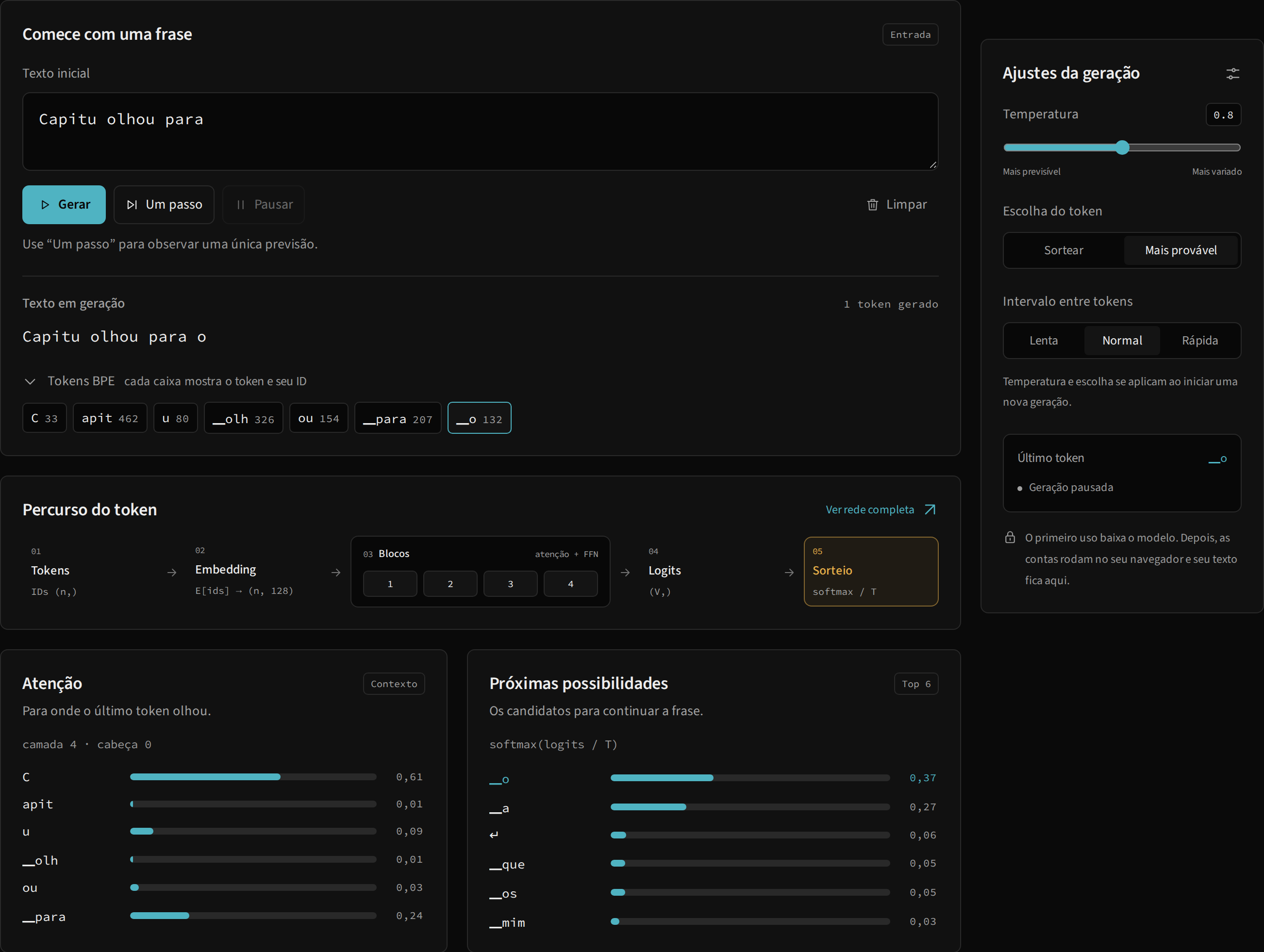Click the _a candidate row with 0,27
Viewport: 1264px width, 952px height.
click(713, 807)
